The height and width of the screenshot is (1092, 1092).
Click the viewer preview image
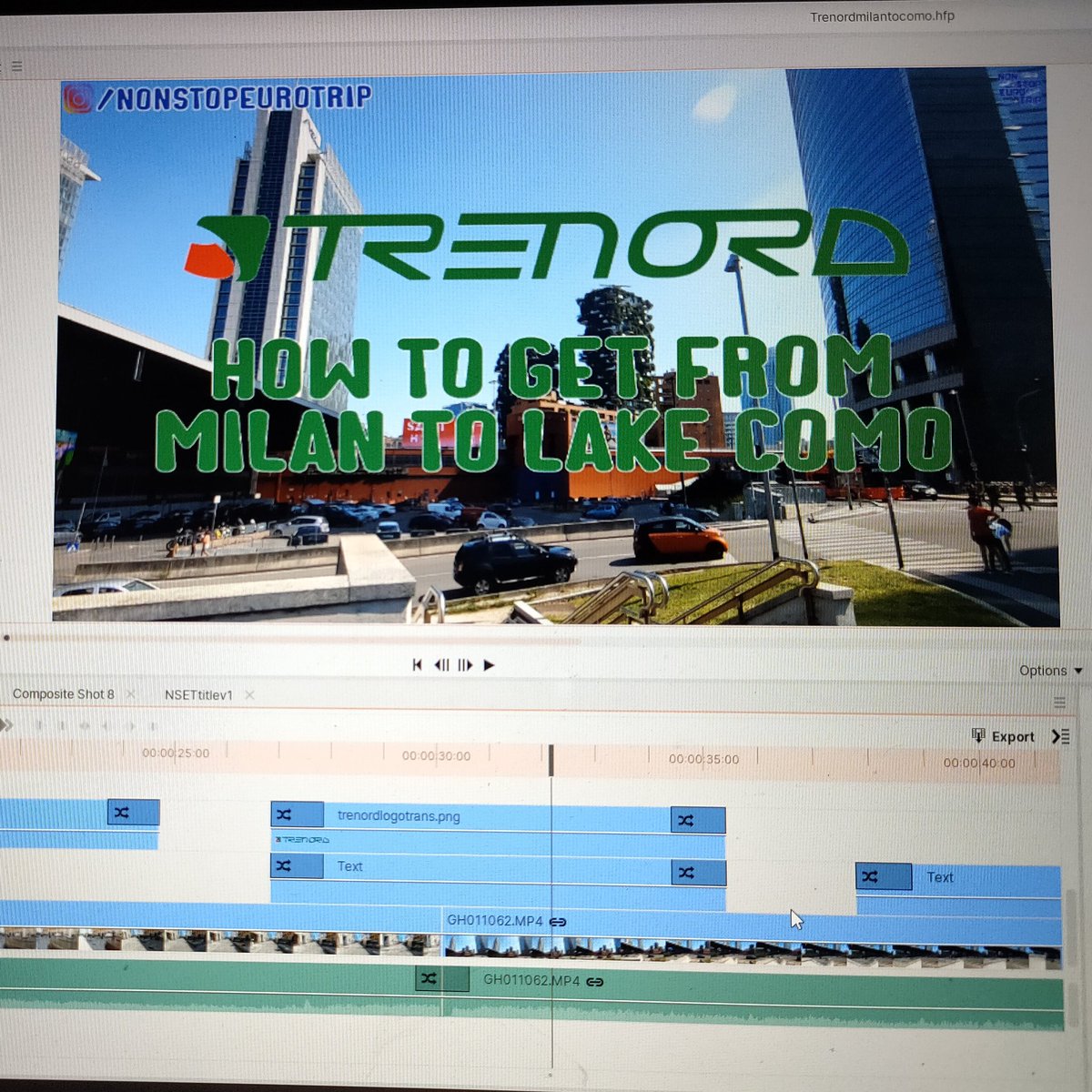click(556, 346)
